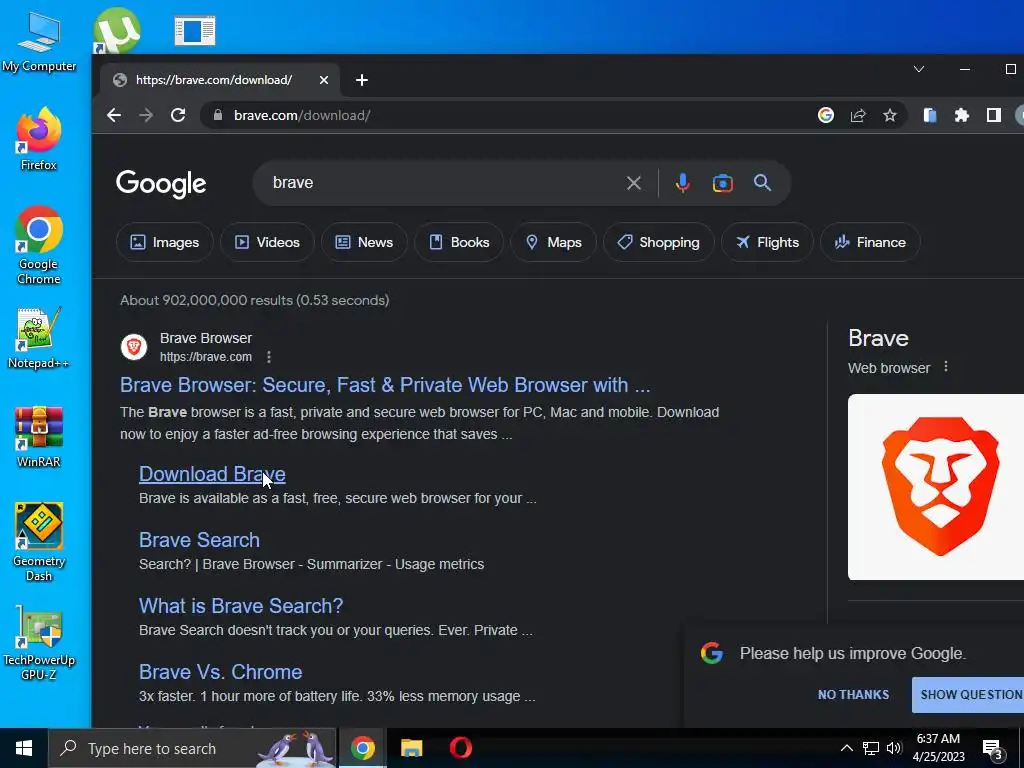Click the Chrome icon on the taskbar

[x=362, y=748]
